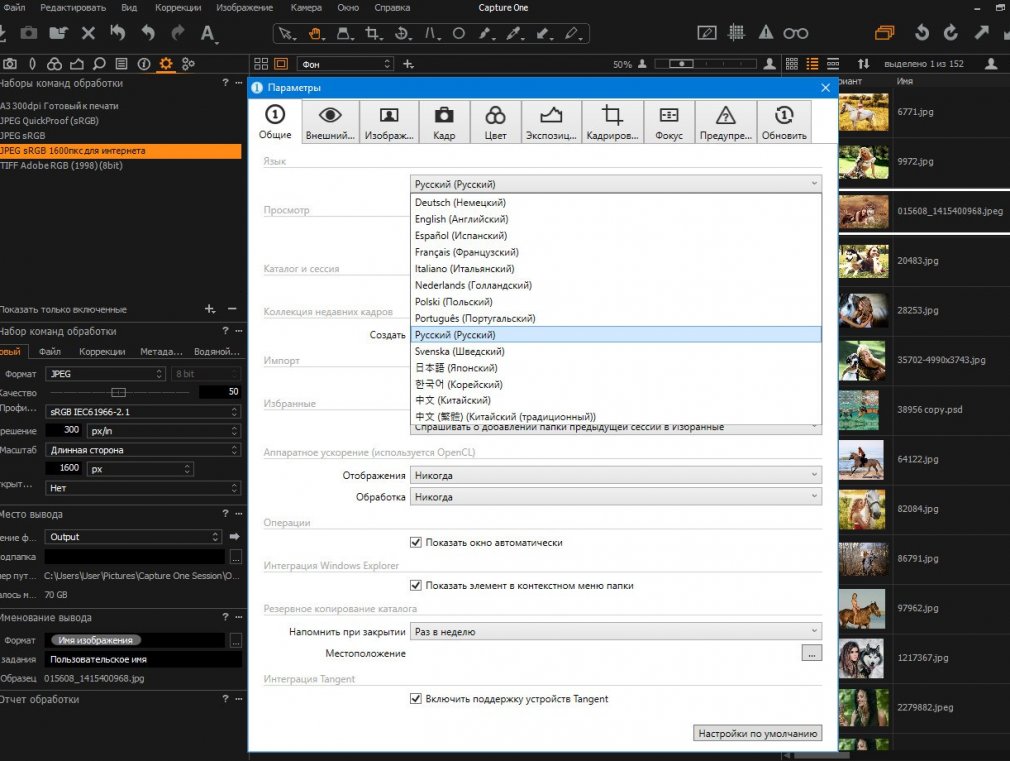
Task: Uncheck 'Показать элемент в контекстном меню папки'
Action: pyautogui.click(x=416, y=586)
